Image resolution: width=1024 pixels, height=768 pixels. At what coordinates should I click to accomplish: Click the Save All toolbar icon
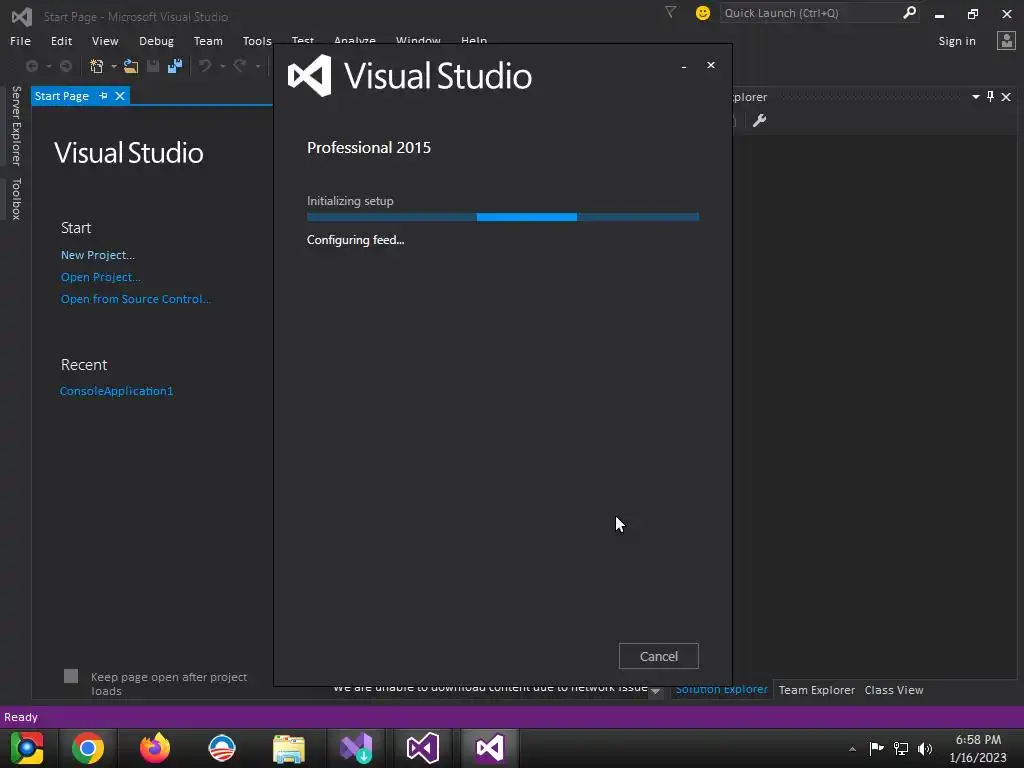tap(175, 66)
